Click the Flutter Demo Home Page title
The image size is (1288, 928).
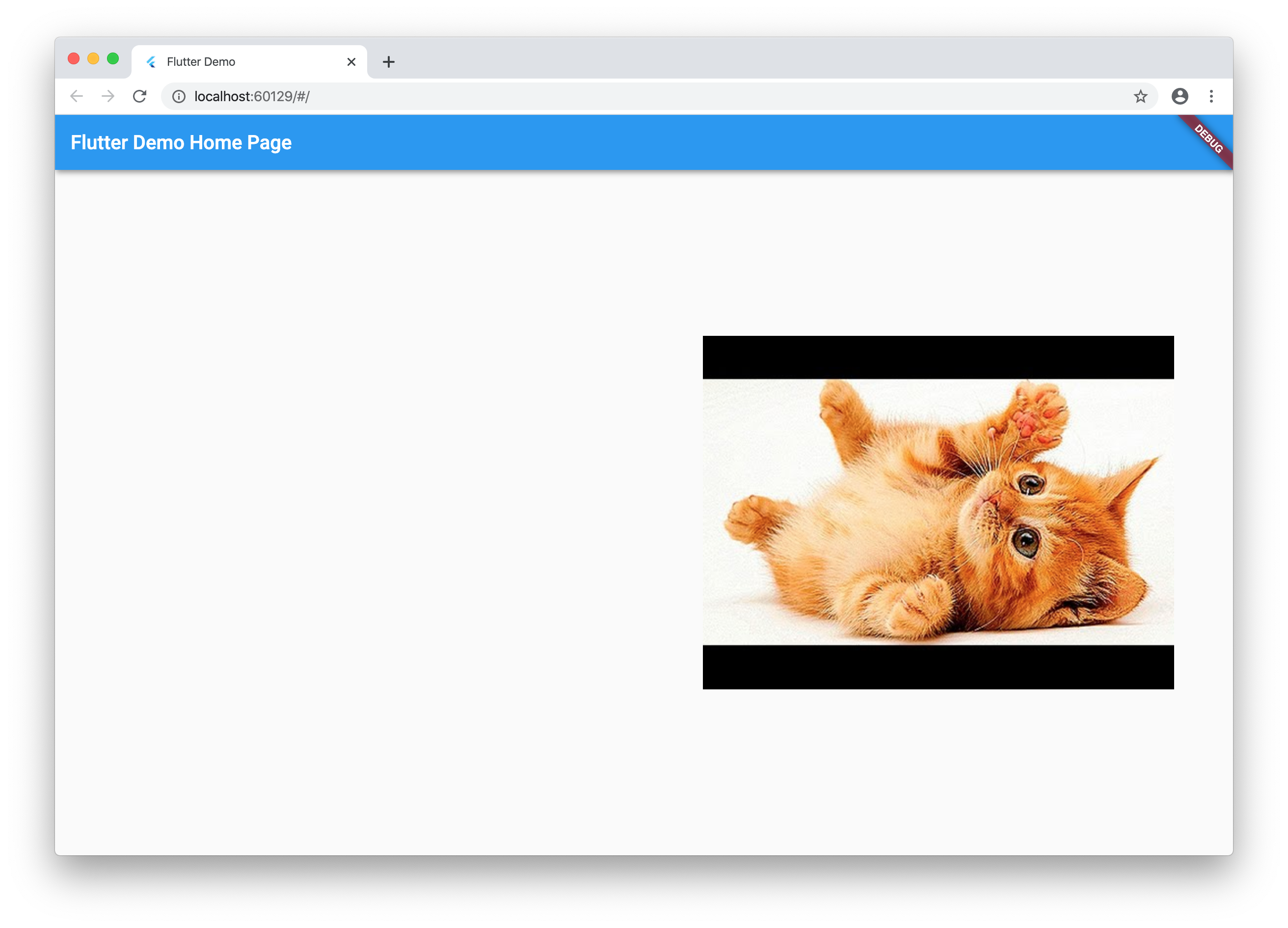tap(181, 142)
